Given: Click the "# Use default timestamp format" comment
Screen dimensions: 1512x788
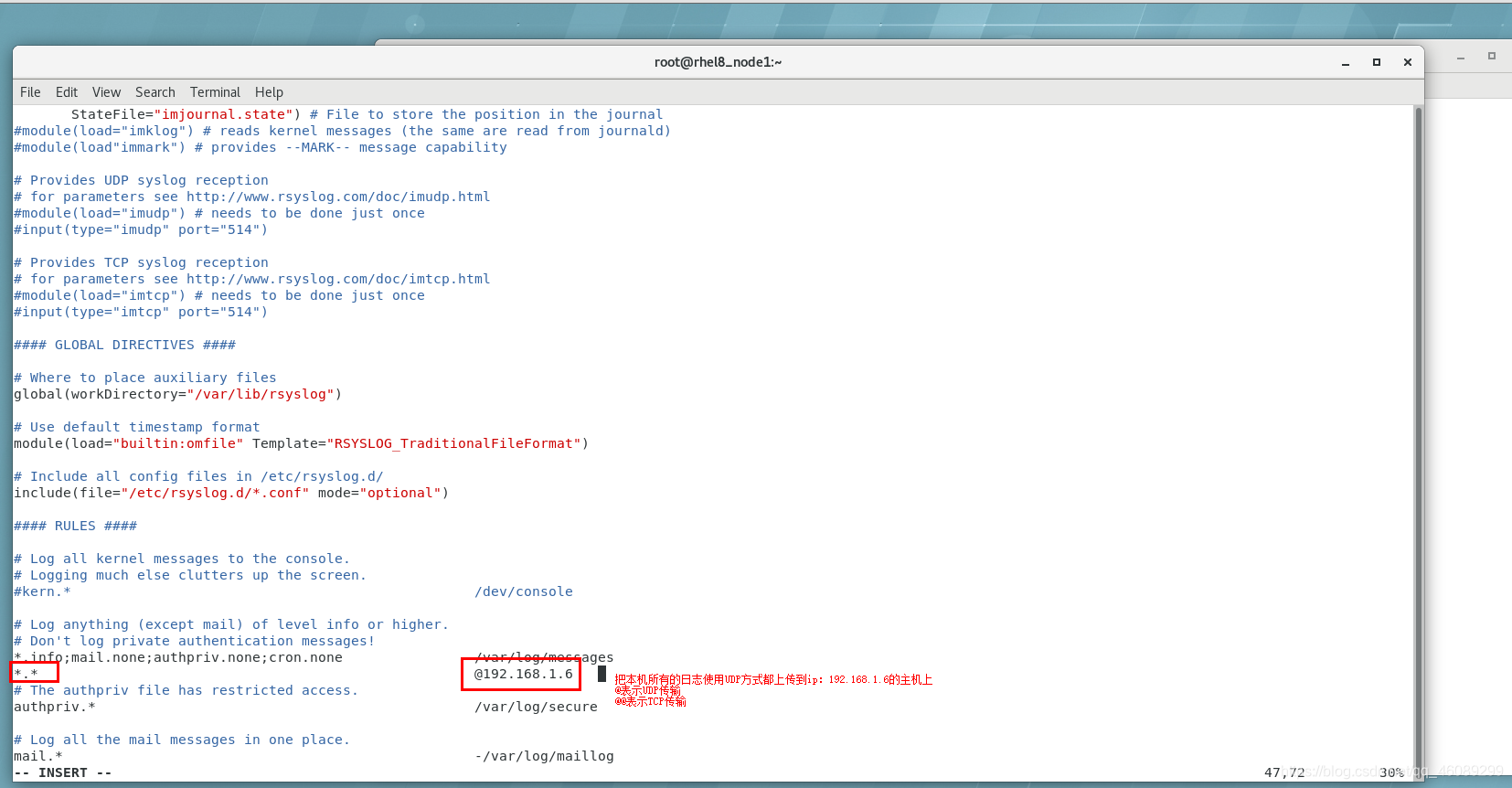Looking at the screenshot, I should (137, 427).
